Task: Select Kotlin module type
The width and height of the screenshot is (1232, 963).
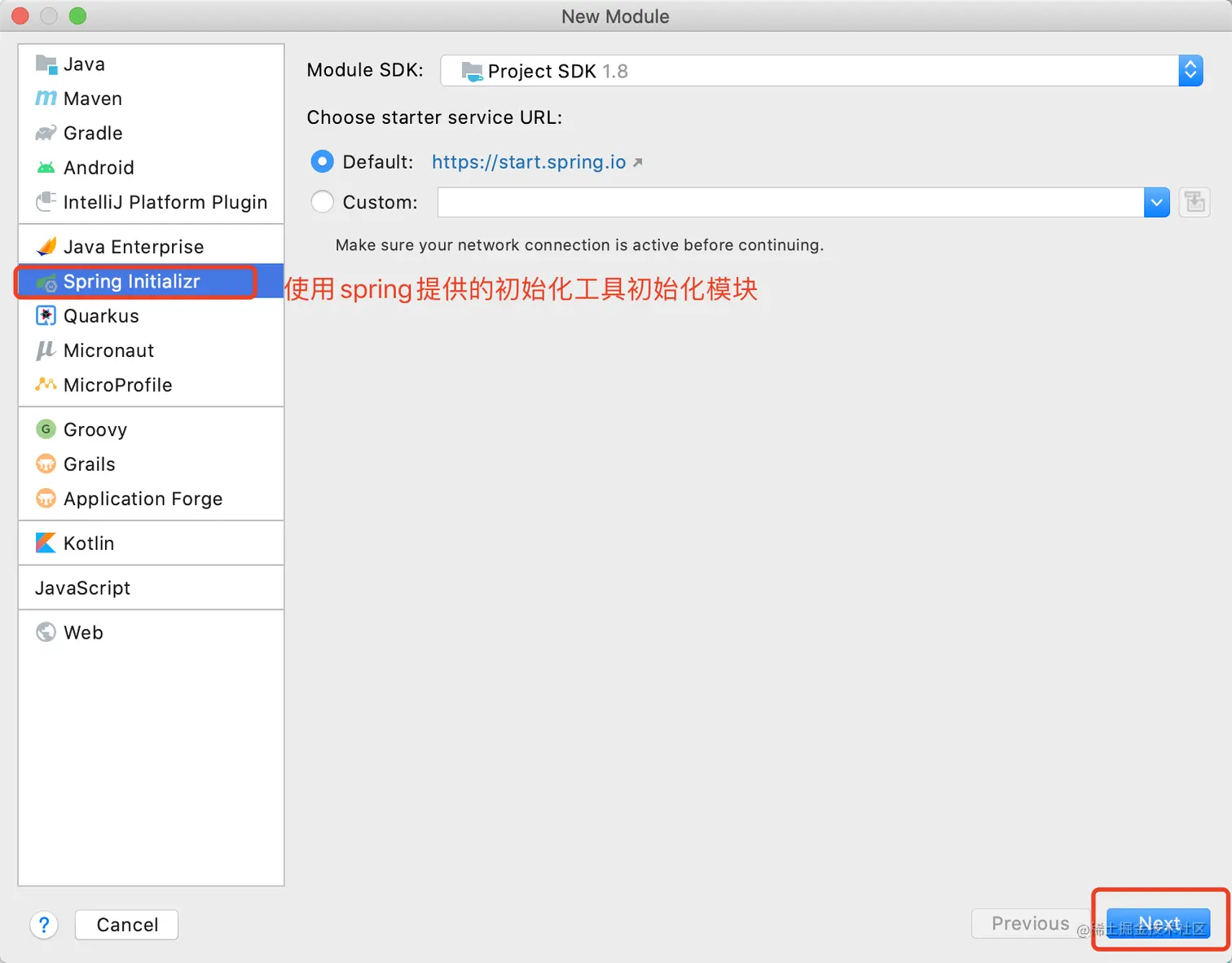Action: tap(151, 543)
